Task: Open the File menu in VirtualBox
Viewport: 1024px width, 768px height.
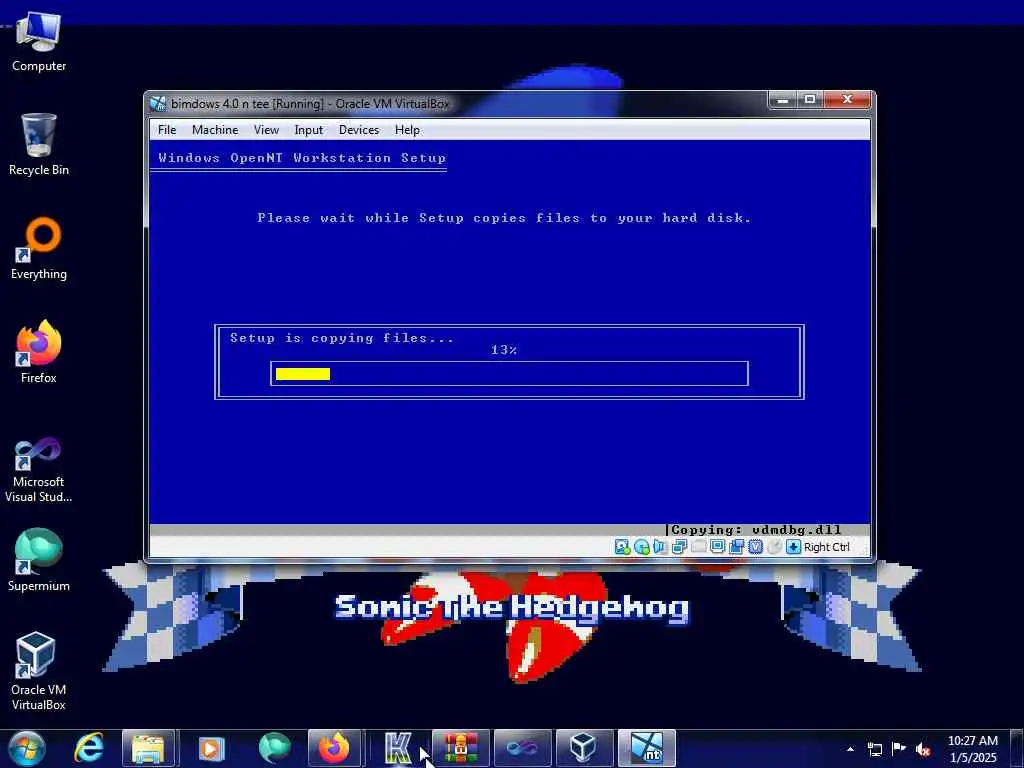Action: click(x=167, y=130)
